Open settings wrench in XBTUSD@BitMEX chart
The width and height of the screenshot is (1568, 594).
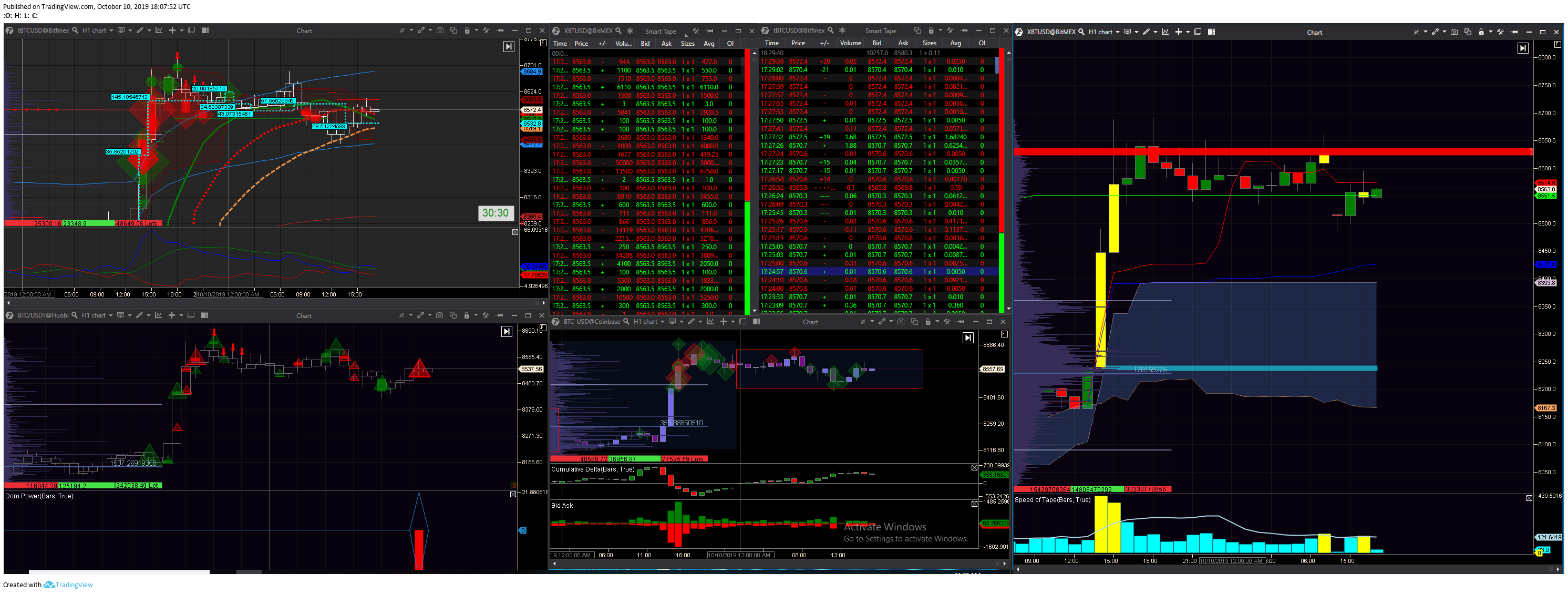(1501, 32)
